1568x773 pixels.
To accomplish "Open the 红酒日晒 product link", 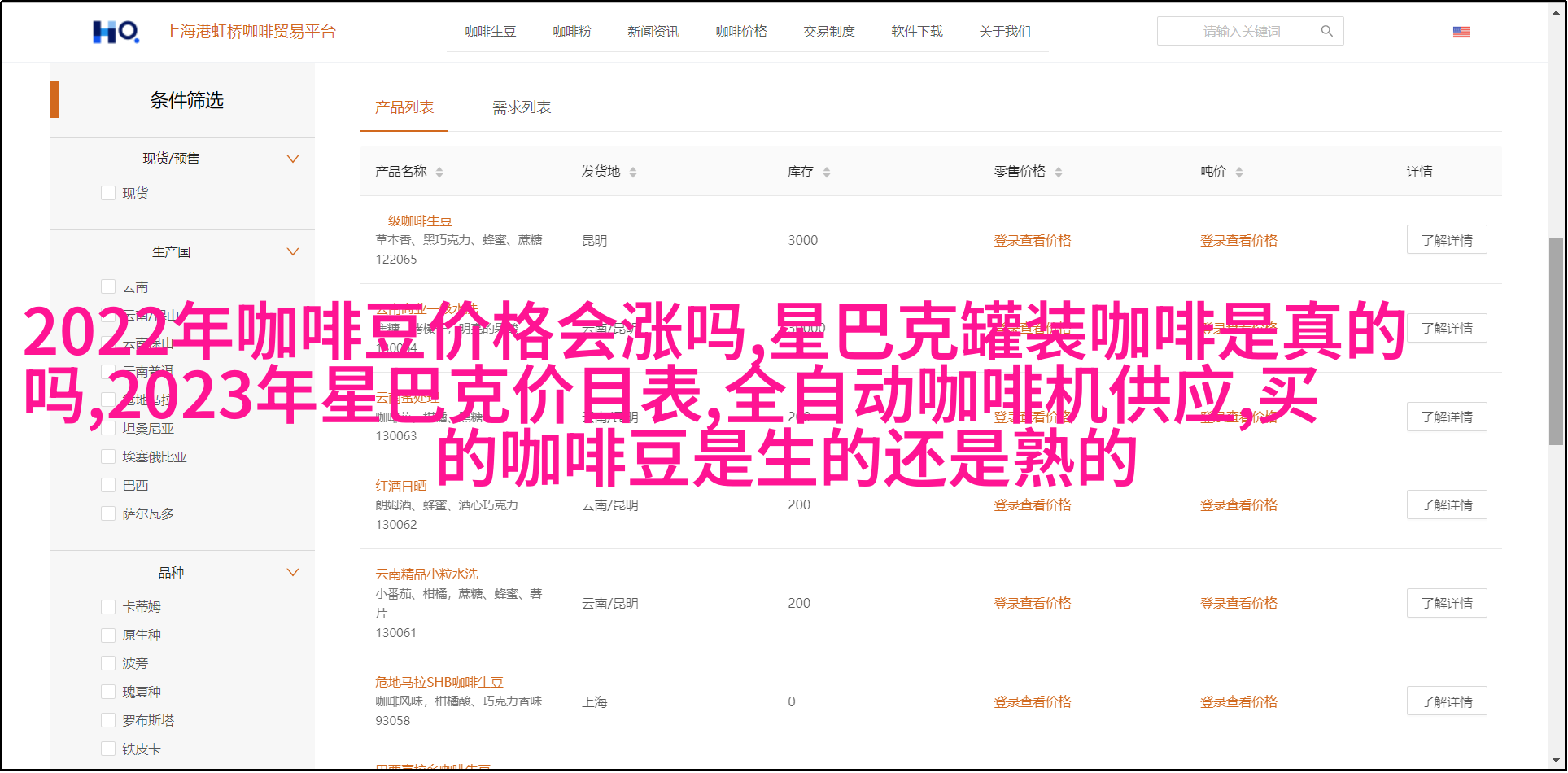I will 401,486.
